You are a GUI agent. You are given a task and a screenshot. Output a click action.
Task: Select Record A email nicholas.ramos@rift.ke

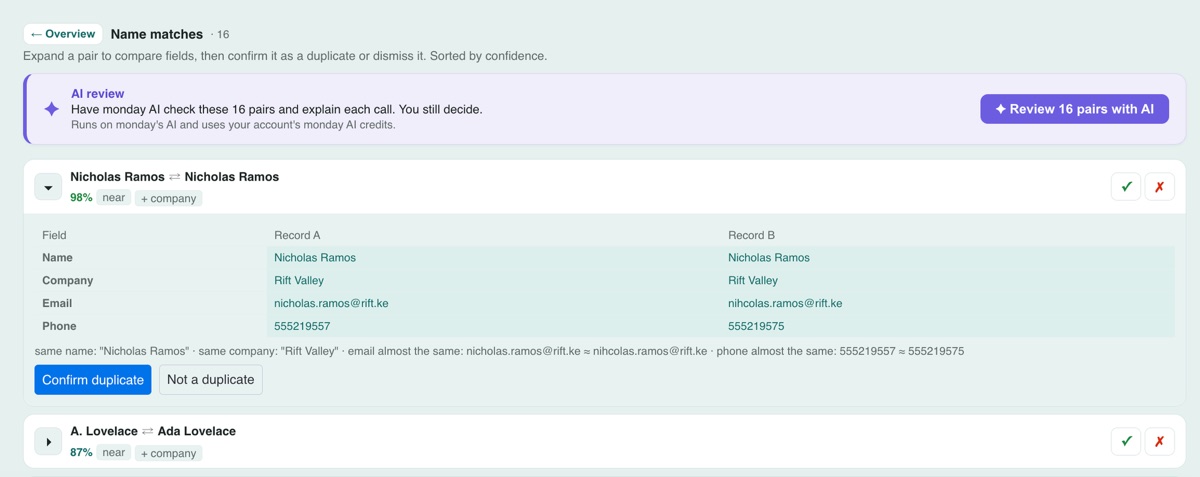coord(331,303)
